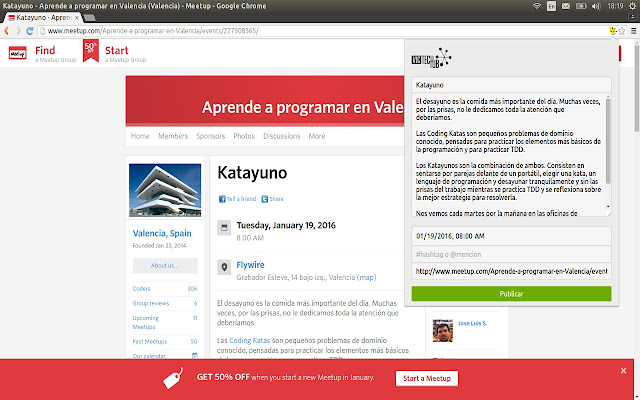Click the group building photo thumbnail
This screenshot has width=640, height=400.
tap(165, 190)
